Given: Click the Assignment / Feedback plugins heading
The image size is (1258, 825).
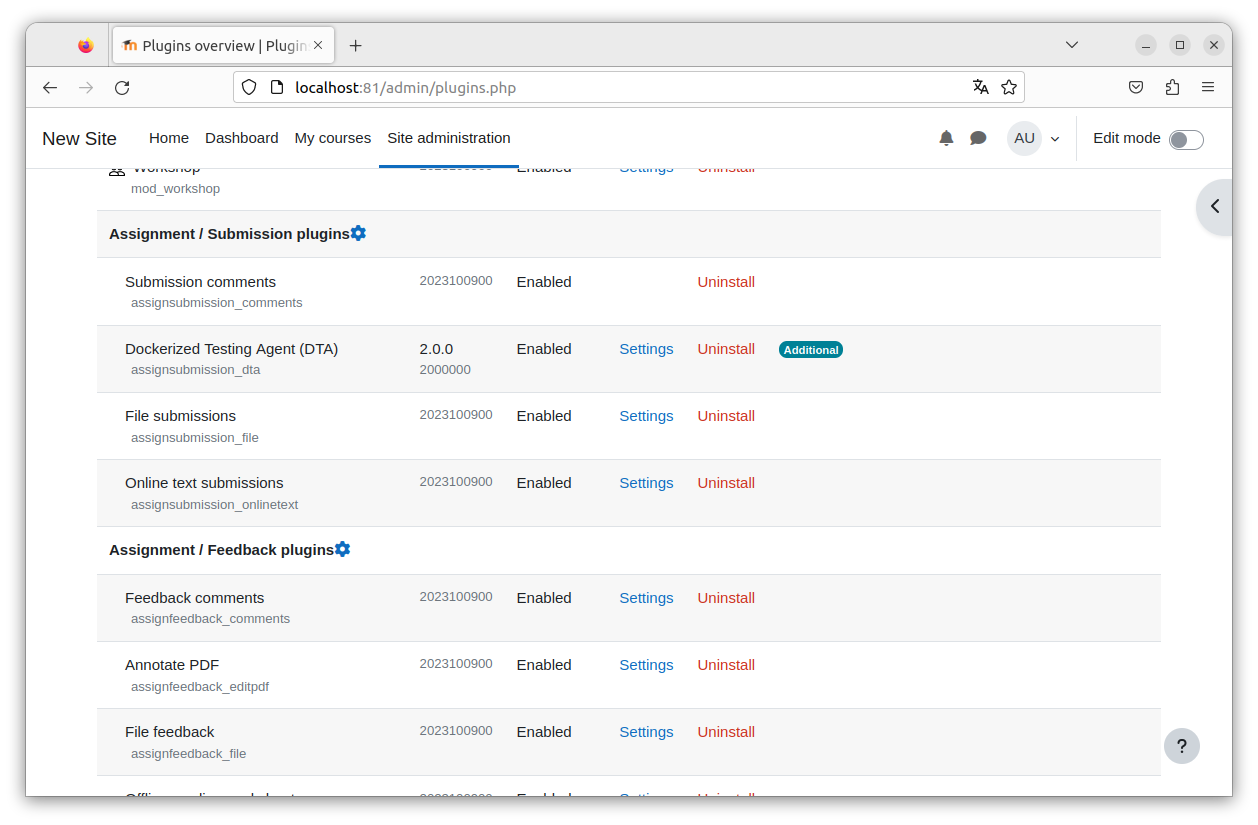Looking at the screenshot, I should click(221, 550).
